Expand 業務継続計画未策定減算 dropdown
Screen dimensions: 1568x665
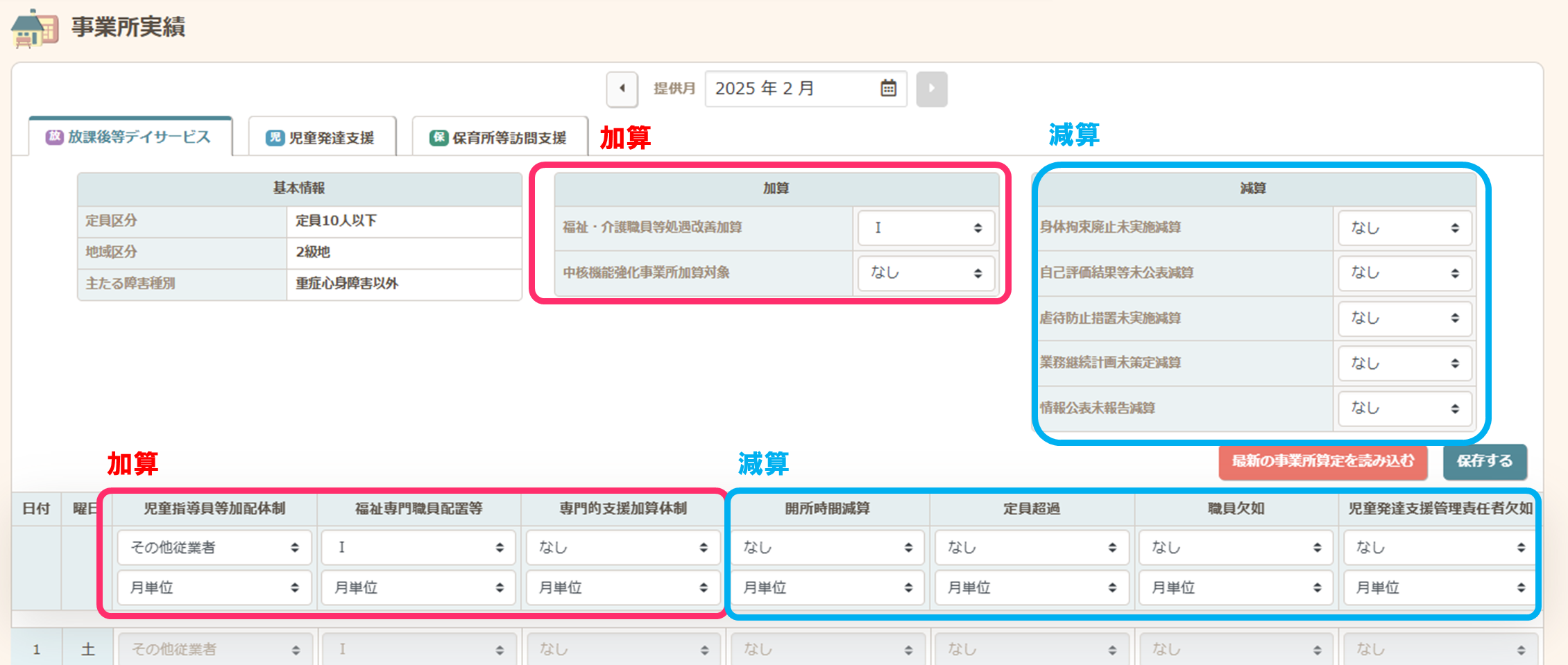(x=1404, y=363)
